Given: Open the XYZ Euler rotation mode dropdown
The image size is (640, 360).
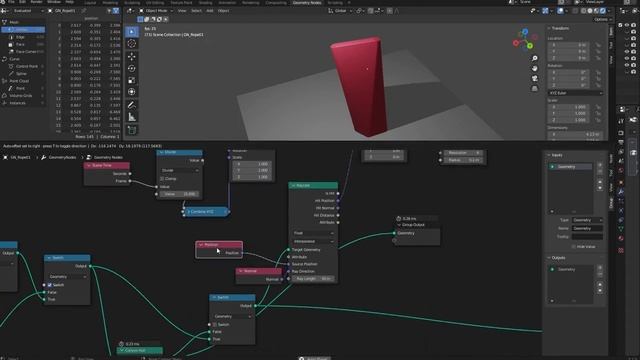Looking at the screenshot, I should (x=575, y=93).
